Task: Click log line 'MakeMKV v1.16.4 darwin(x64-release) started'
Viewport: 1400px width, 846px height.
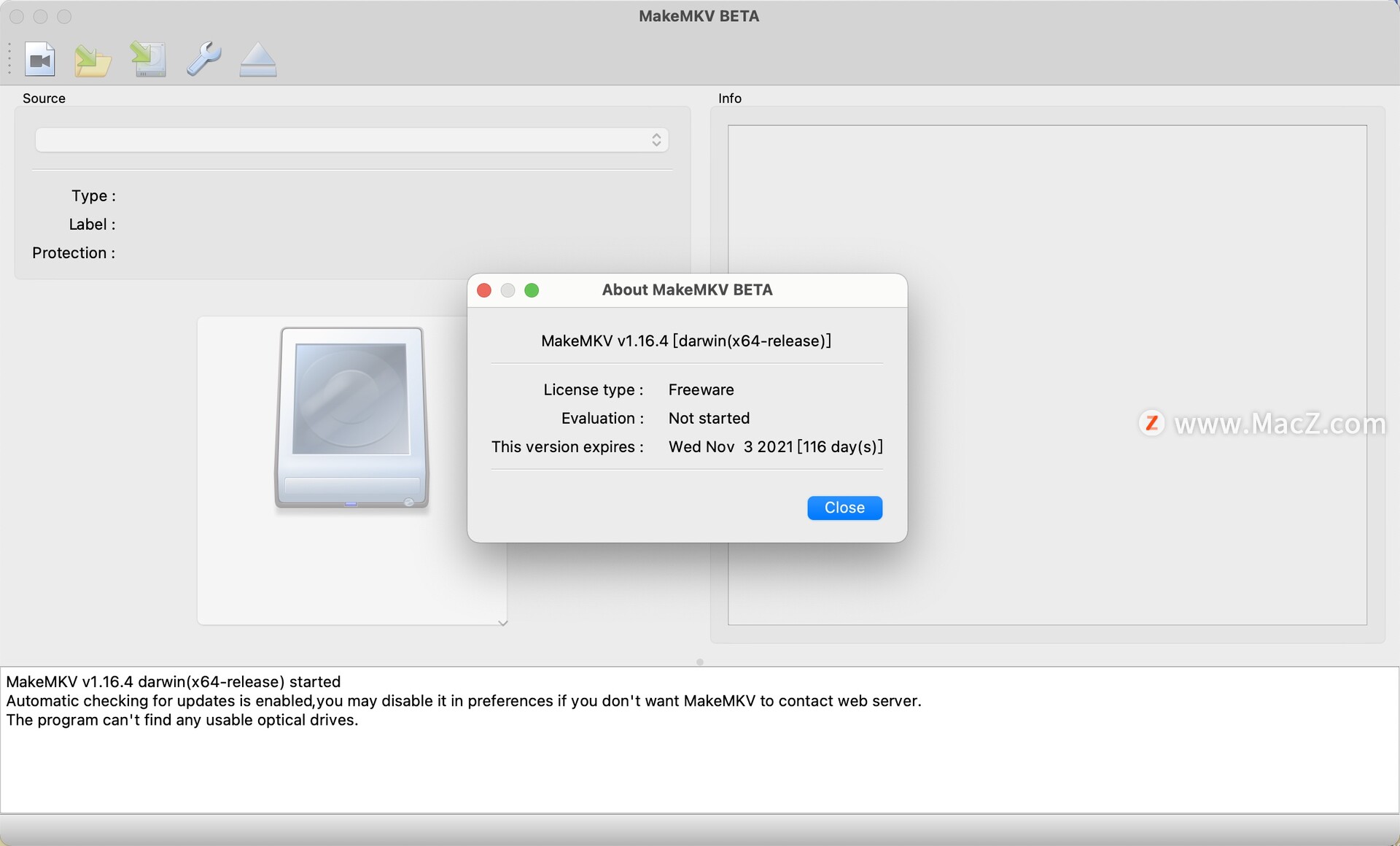Action: tap(174, 681)
